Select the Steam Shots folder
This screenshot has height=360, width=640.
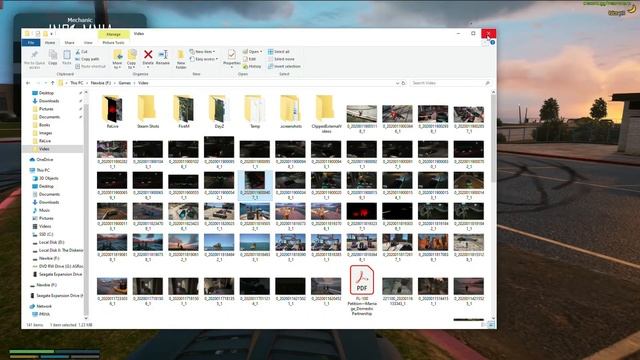tap(148, 111)
